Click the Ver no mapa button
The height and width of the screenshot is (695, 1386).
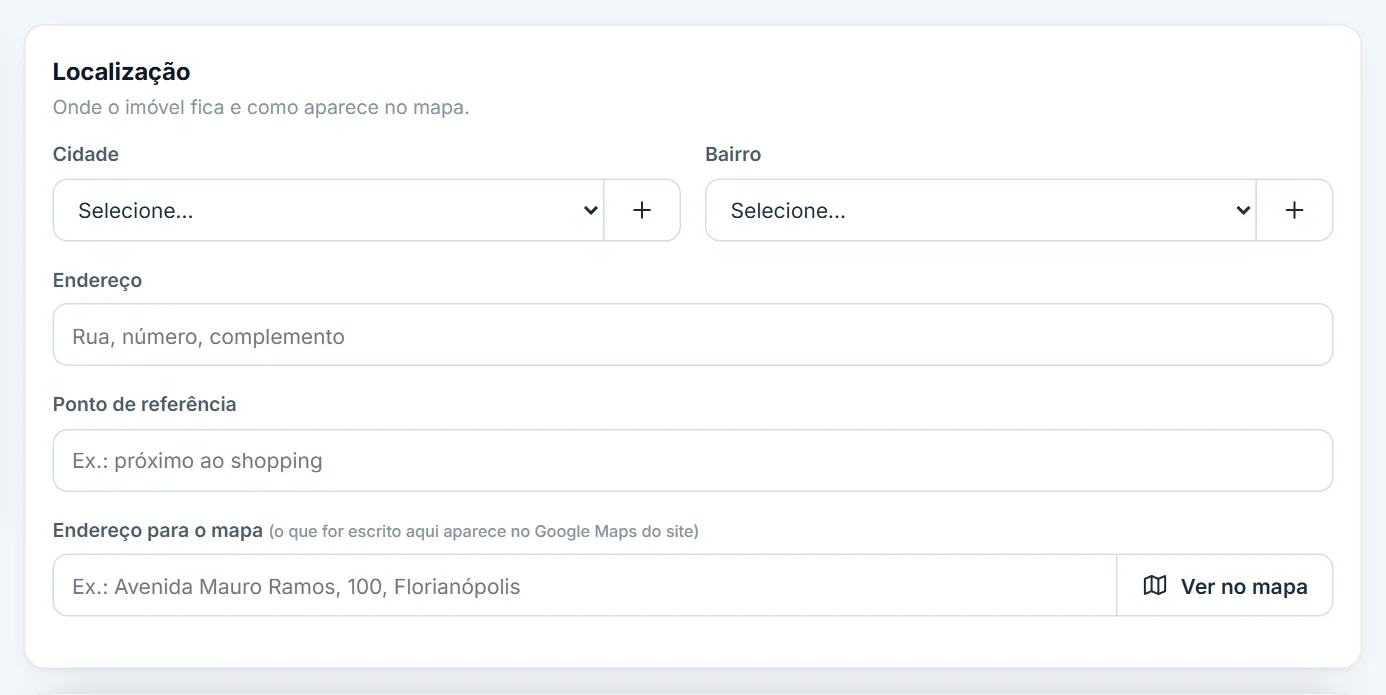pos(1225,586)
